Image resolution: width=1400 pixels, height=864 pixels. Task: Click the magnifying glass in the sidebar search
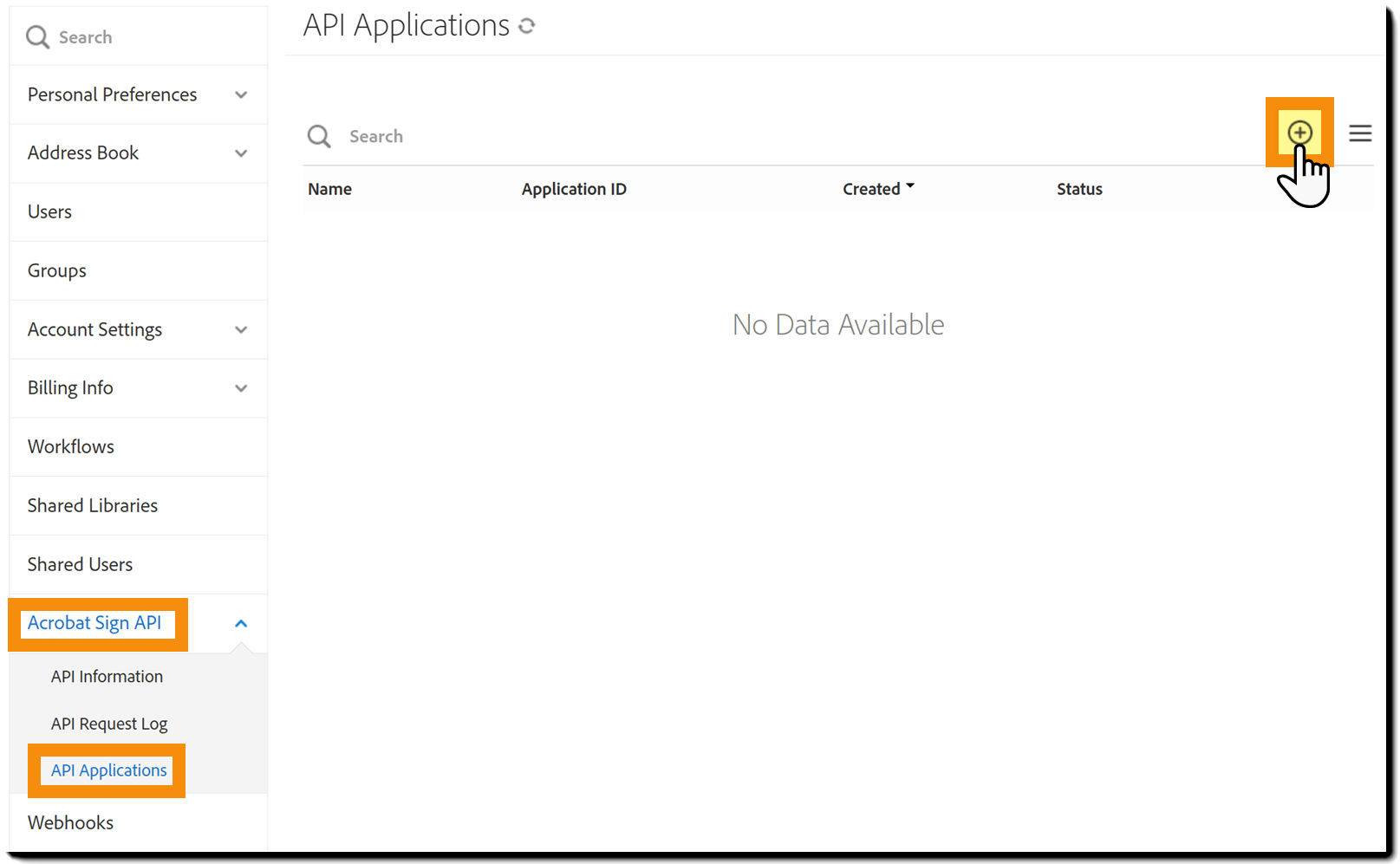pos(37,36)
